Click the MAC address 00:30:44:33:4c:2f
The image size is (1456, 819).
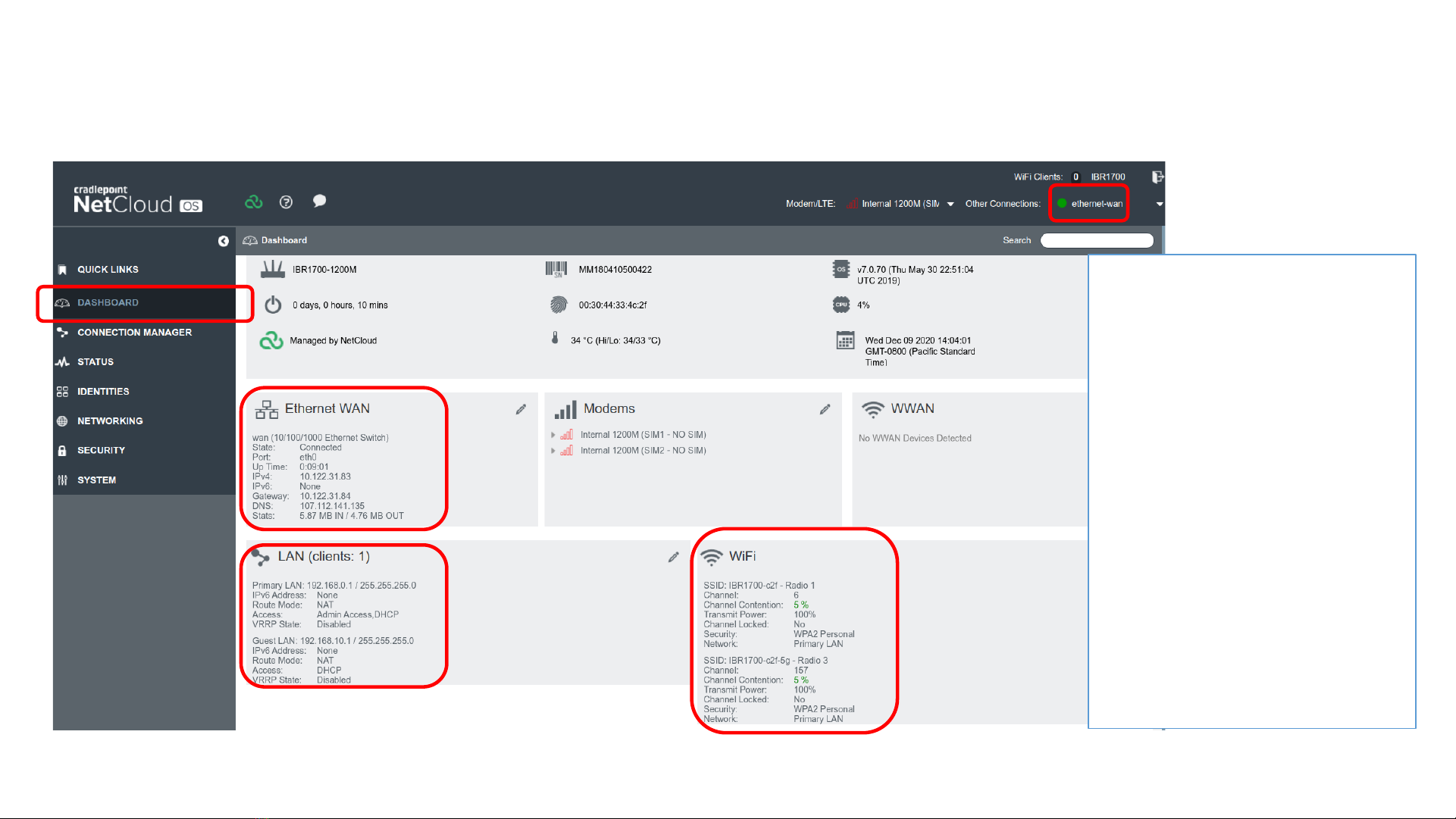coord(612,305)
